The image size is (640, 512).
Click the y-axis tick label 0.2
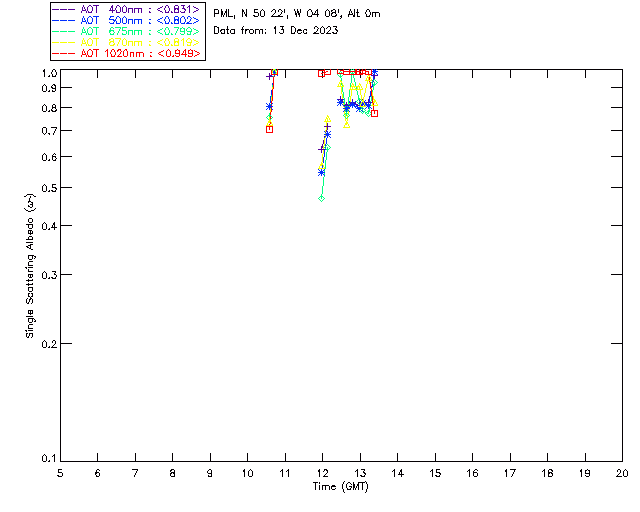(x=49, y=344)
